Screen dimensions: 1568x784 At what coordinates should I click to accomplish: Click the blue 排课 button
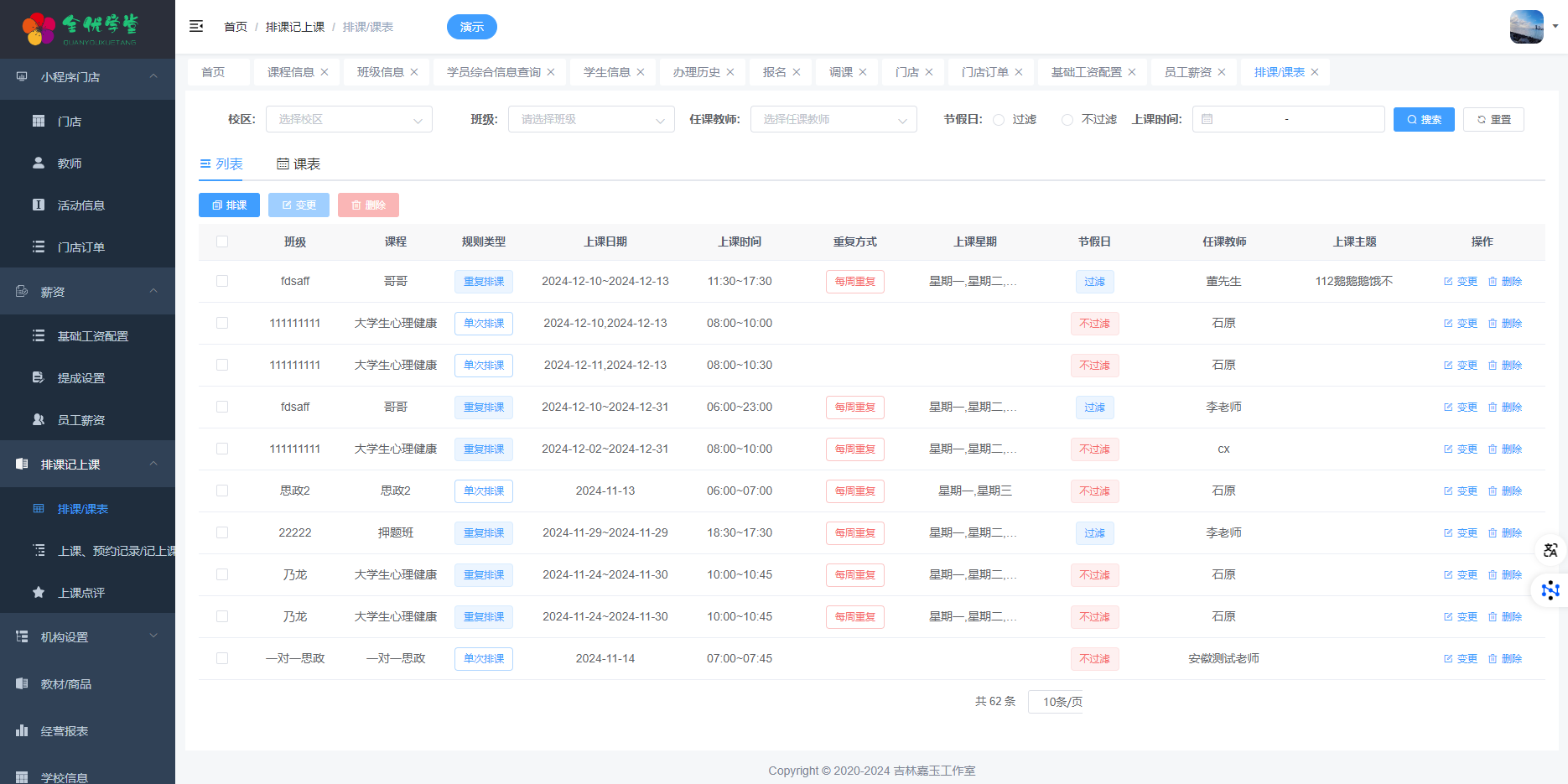[x=229, y=205]
